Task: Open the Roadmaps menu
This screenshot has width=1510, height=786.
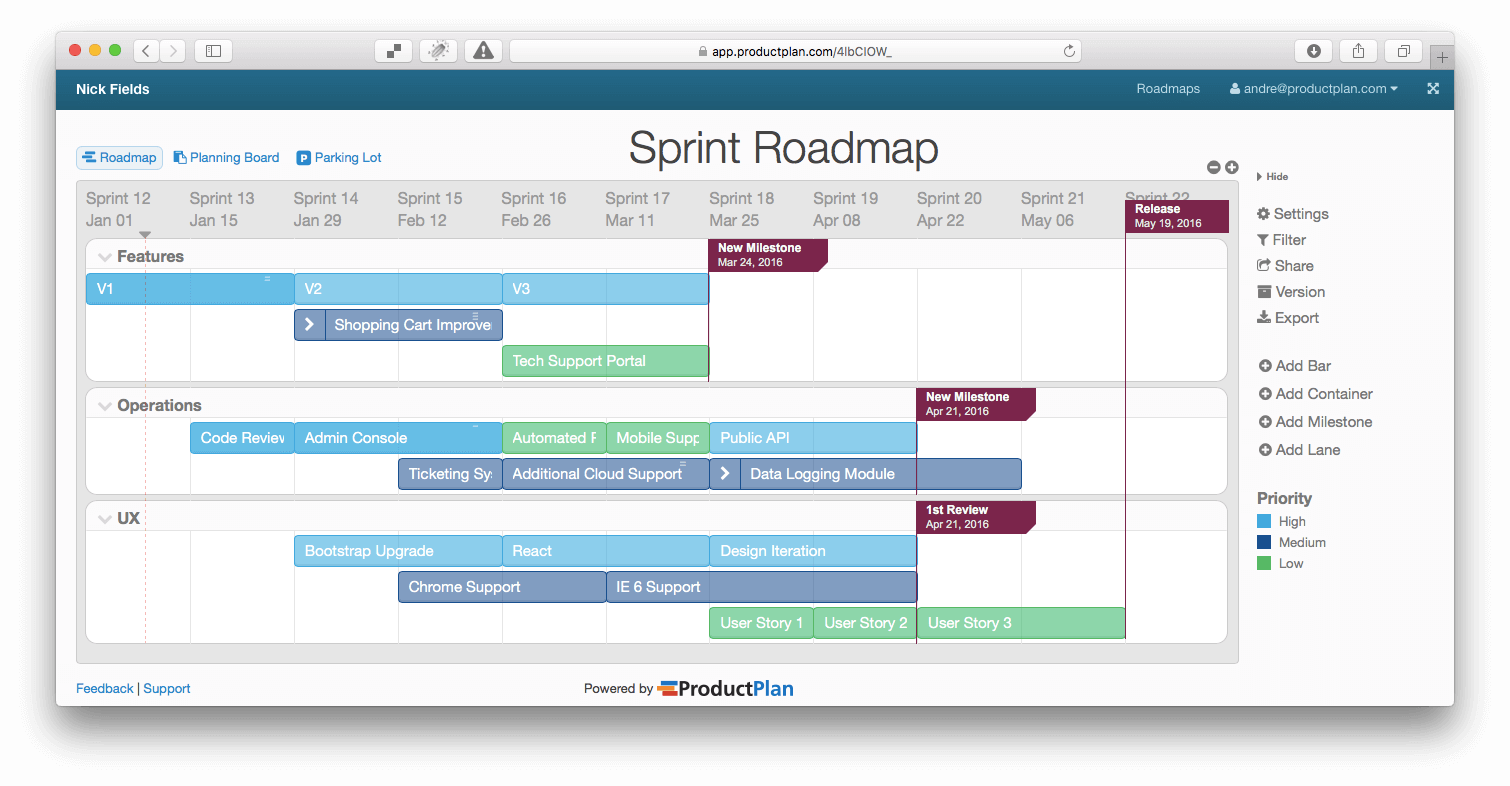Action: pos(1167,89)
